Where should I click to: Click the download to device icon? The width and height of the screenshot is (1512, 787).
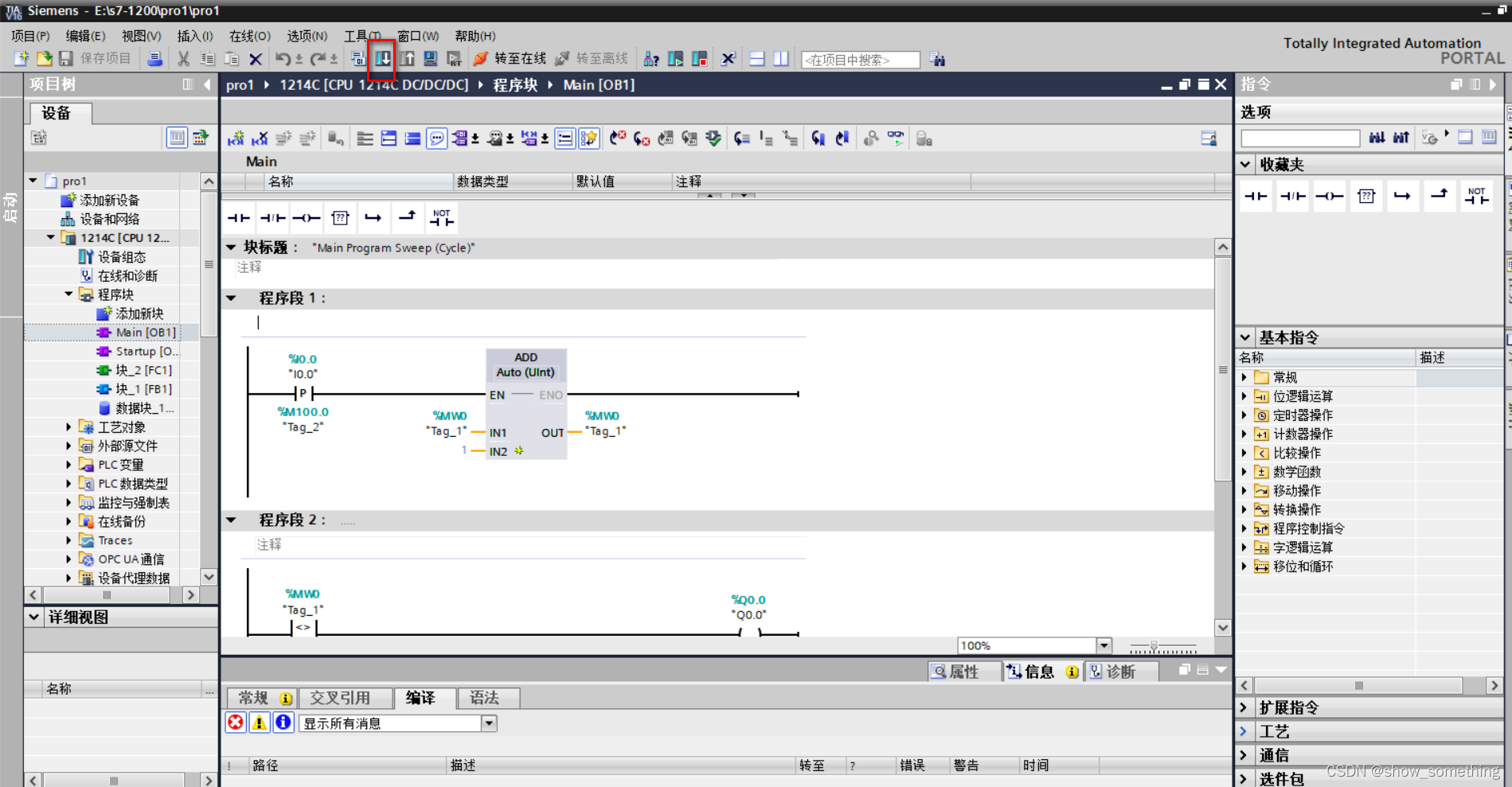tap(382, 59)
